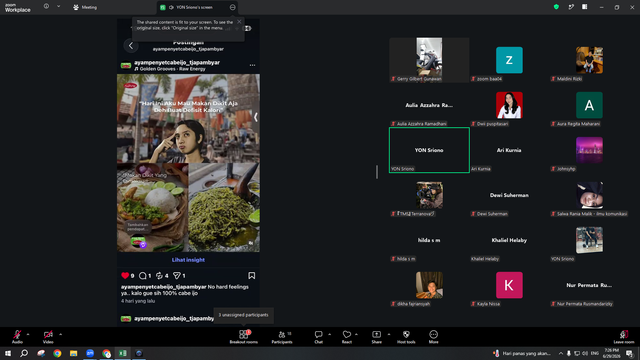Select highlighted YON Sriono speaker tile

tap(429, 150)
